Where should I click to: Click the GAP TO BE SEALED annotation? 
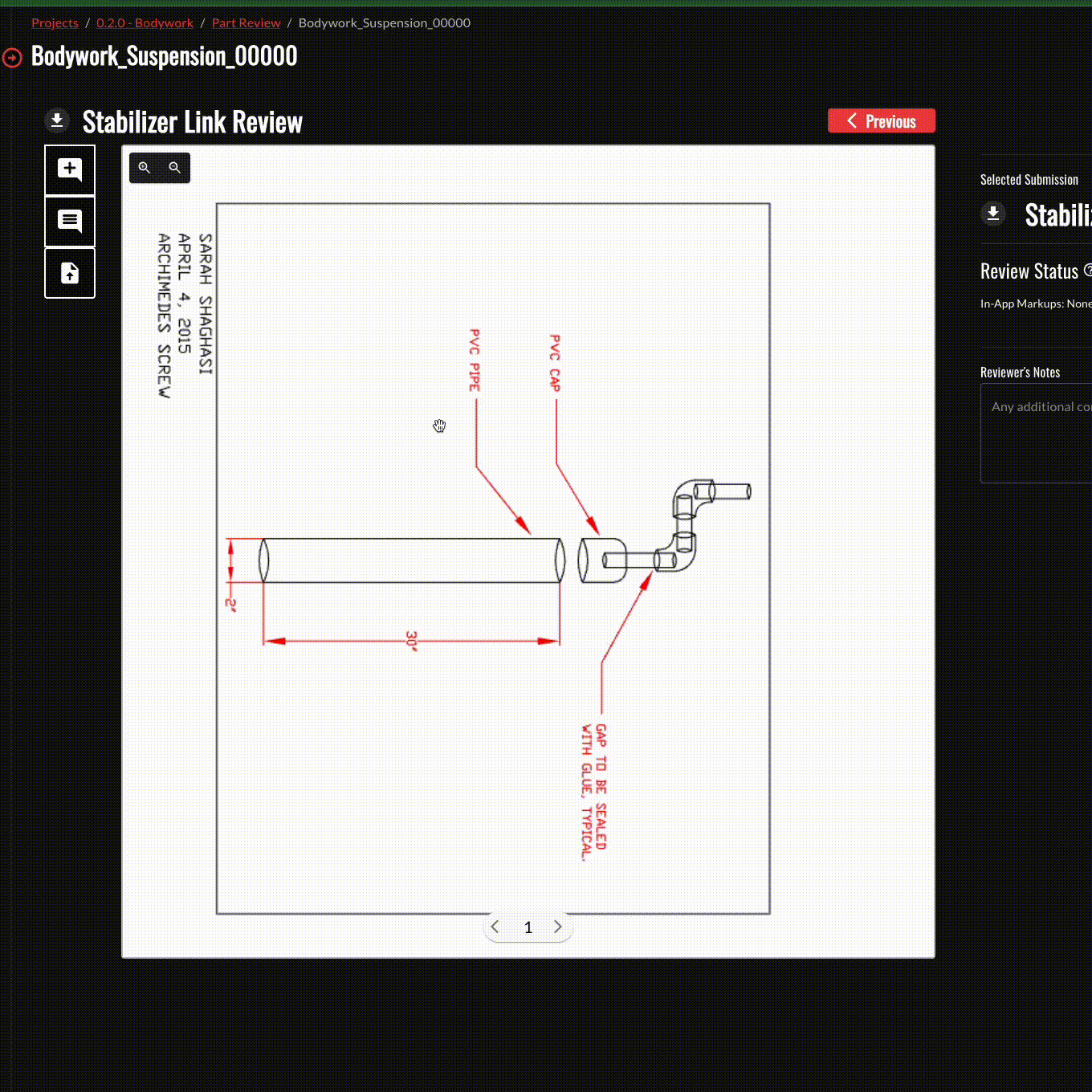[x=594, y=792]
